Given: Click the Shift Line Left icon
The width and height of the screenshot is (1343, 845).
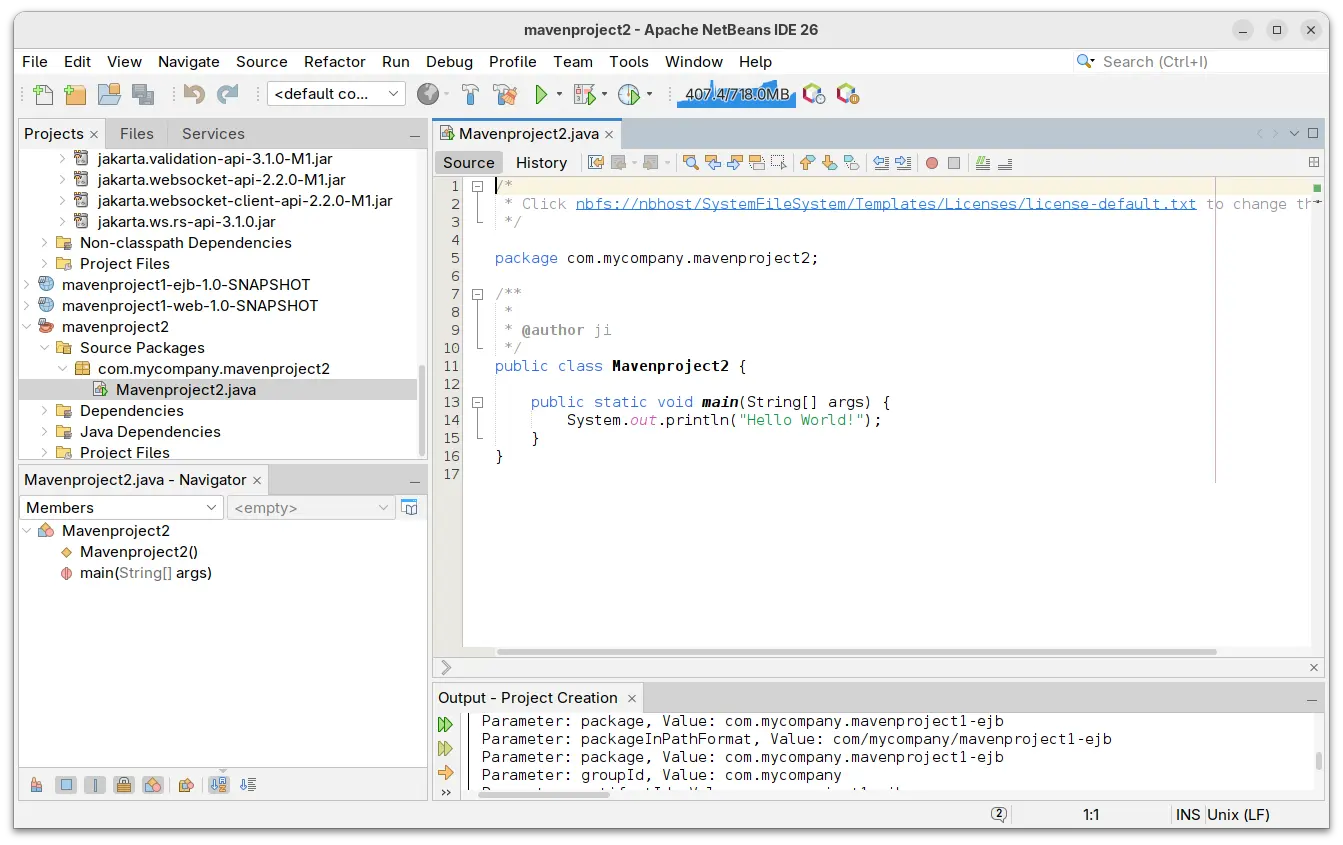Looking at the screenshot, I should 881,163.
